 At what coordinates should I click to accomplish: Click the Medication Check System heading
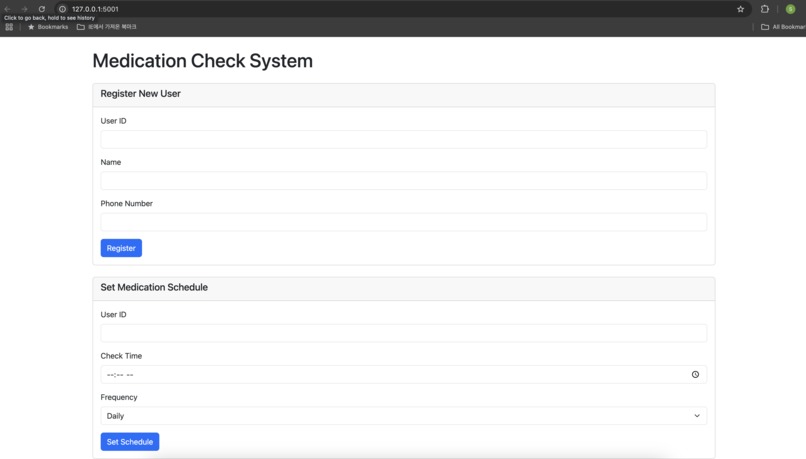coord(203,61)
